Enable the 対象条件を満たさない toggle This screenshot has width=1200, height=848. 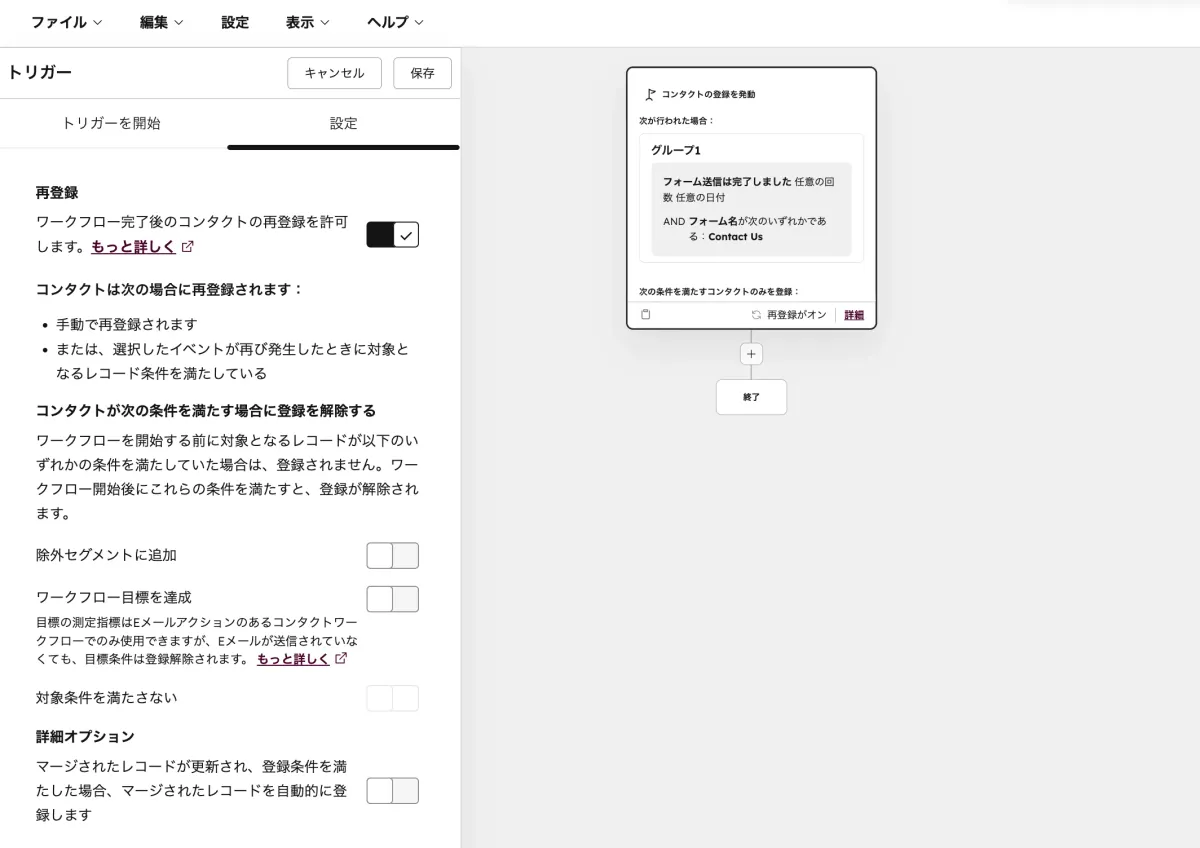point(392,698)
